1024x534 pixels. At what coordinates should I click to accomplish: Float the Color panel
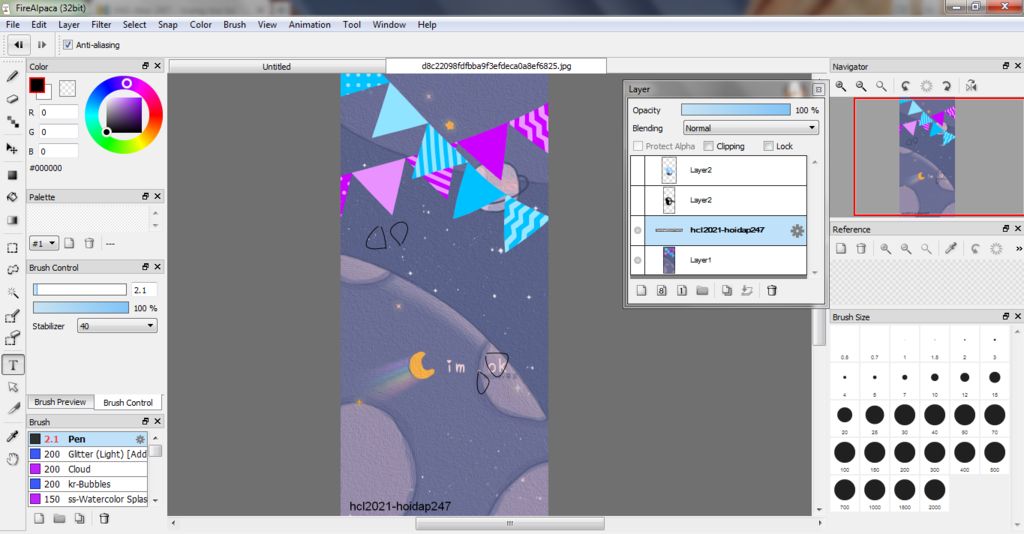click(146, 66)
